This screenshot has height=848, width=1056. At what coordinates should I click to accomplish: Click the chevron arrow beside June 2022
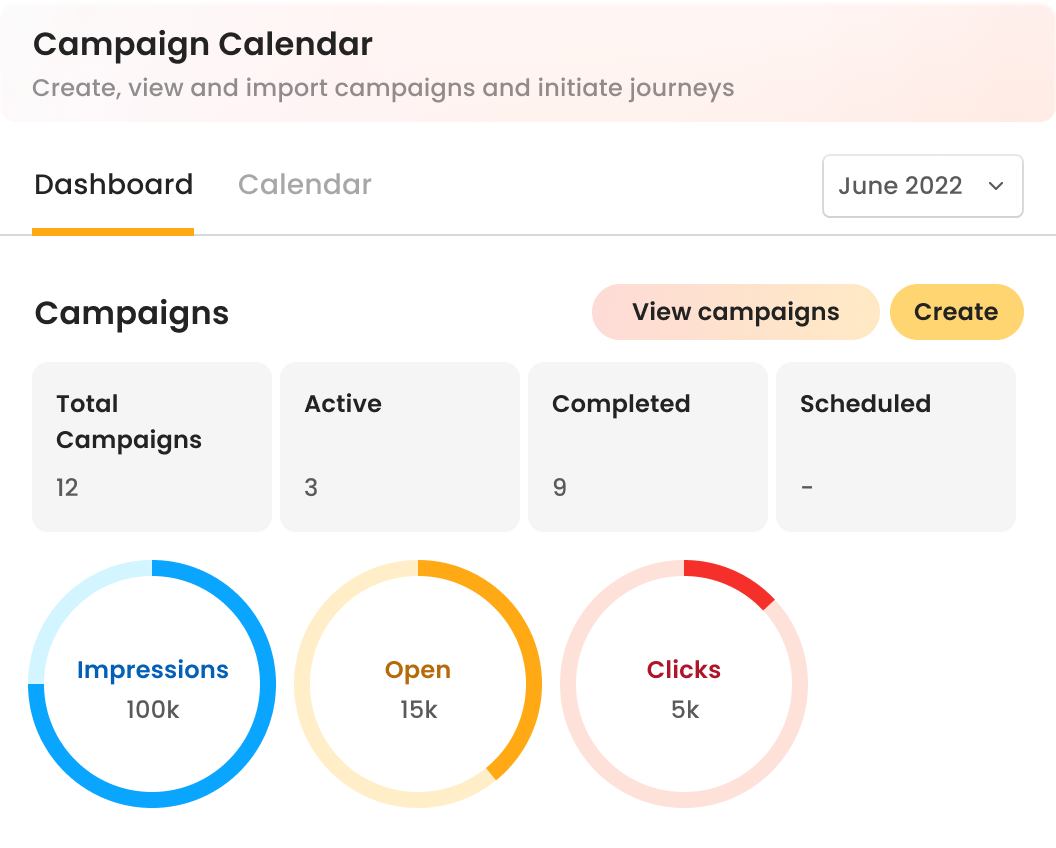[x=995, y=186]
